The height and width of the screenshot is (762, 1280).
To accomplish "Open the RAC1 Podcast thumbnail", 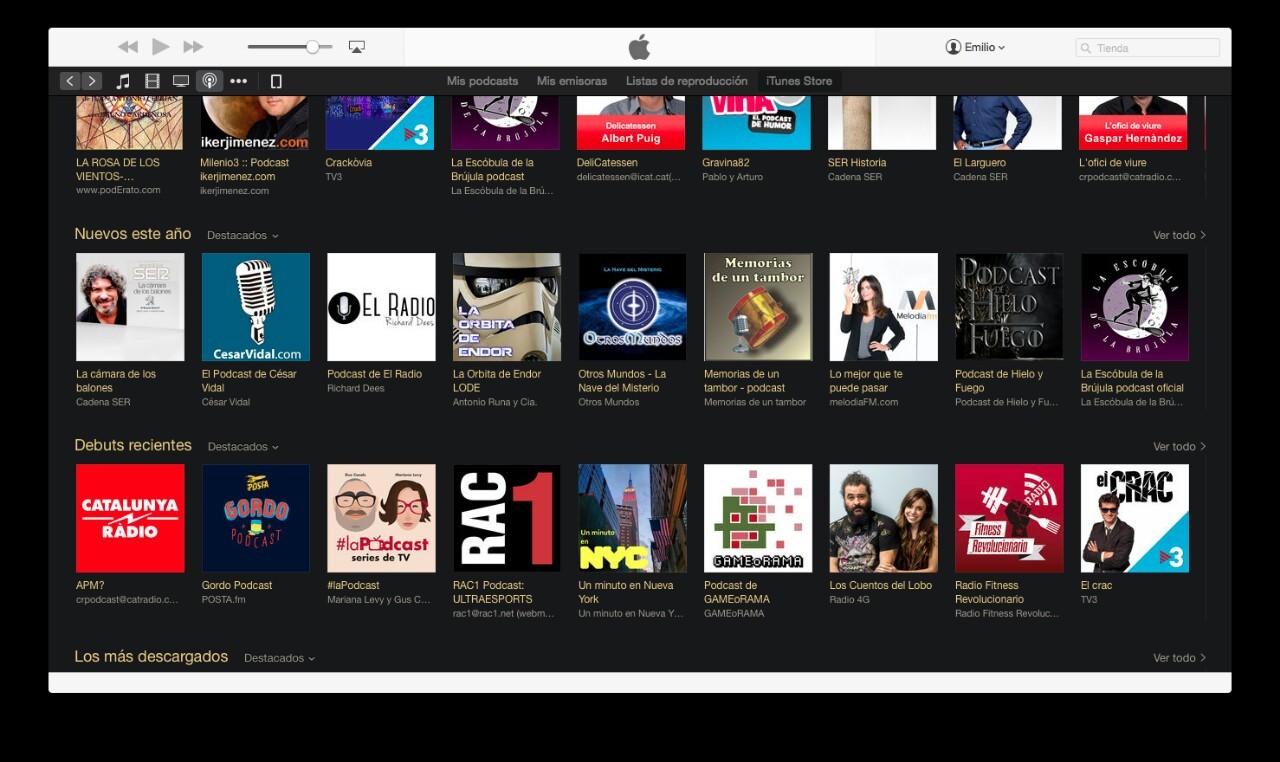I will point(507,518).
